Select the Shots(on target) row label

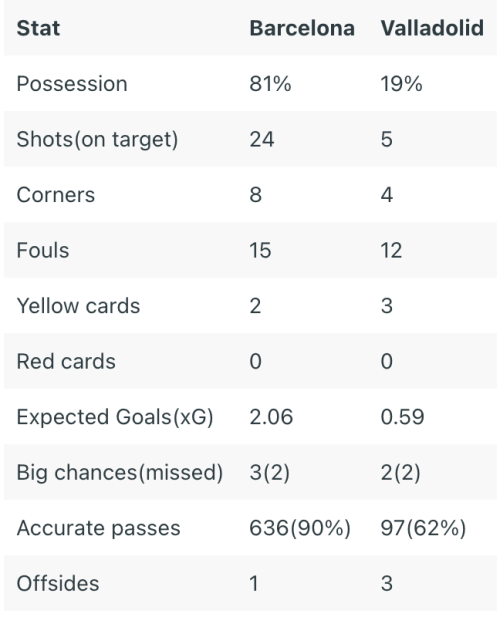pos(97,140)
